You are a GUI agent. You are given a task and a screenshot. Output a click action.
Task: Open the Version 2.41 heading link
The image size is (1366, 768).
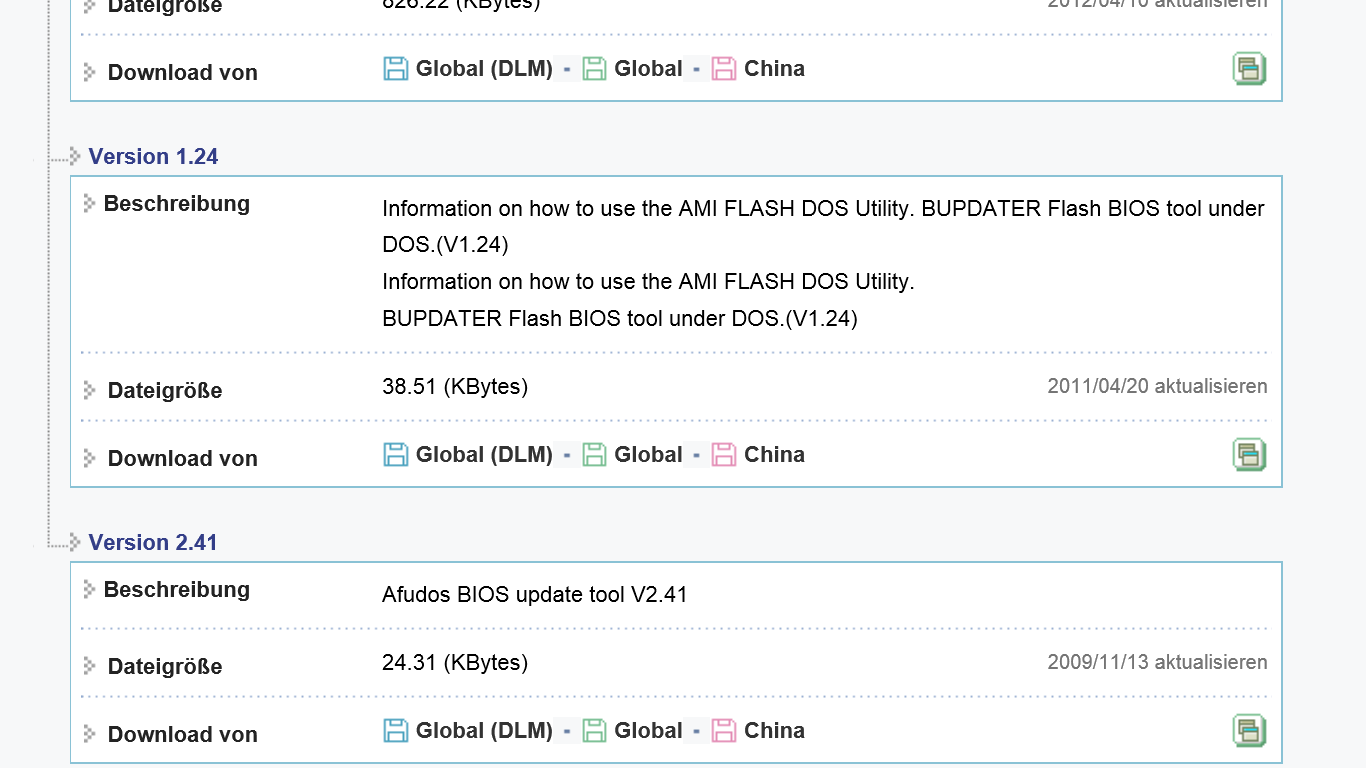click(x=153, y=542)
